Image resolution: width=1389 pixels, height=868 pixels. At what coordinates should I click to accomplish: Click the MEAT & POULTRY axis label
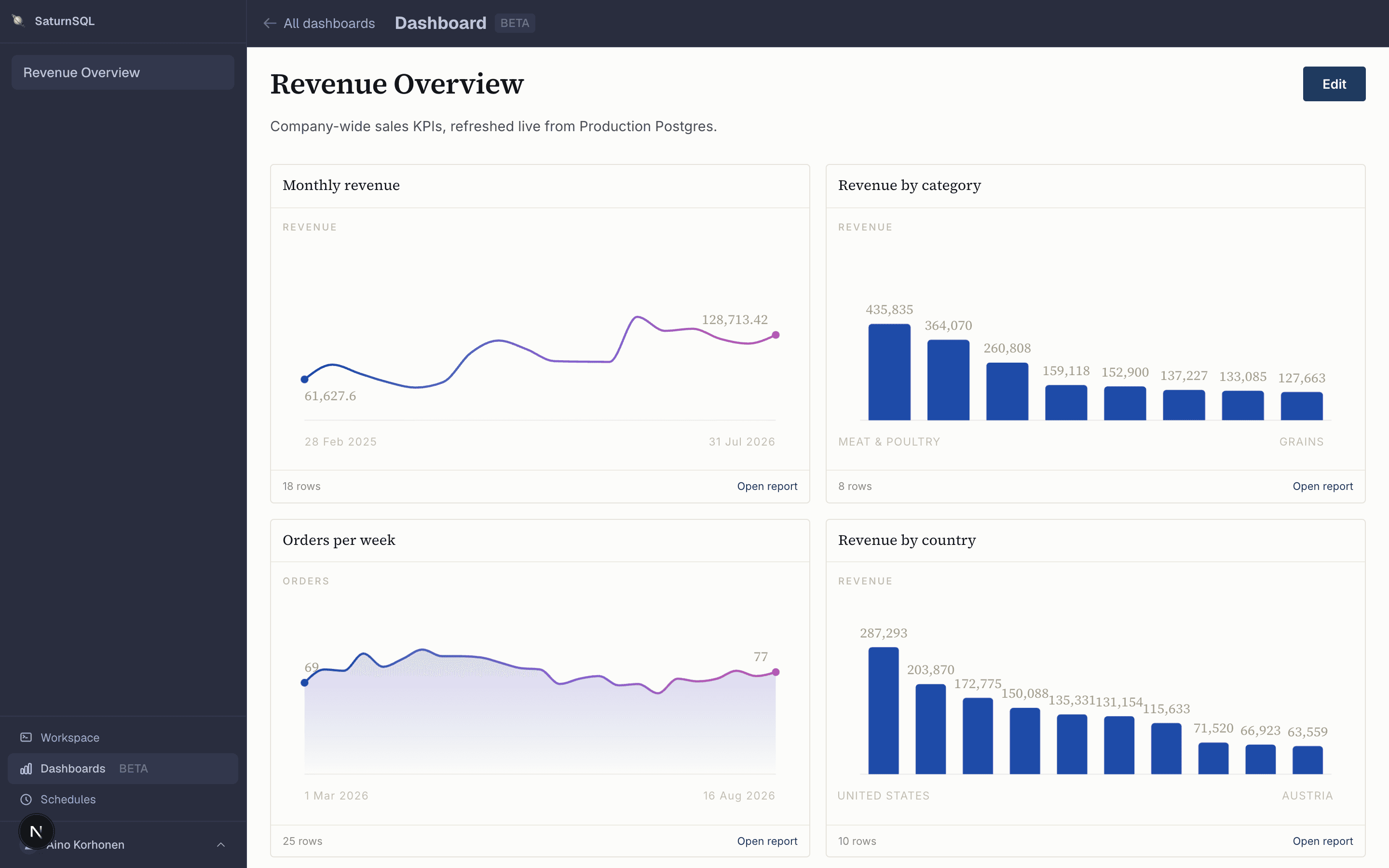[x=889, y=441]
